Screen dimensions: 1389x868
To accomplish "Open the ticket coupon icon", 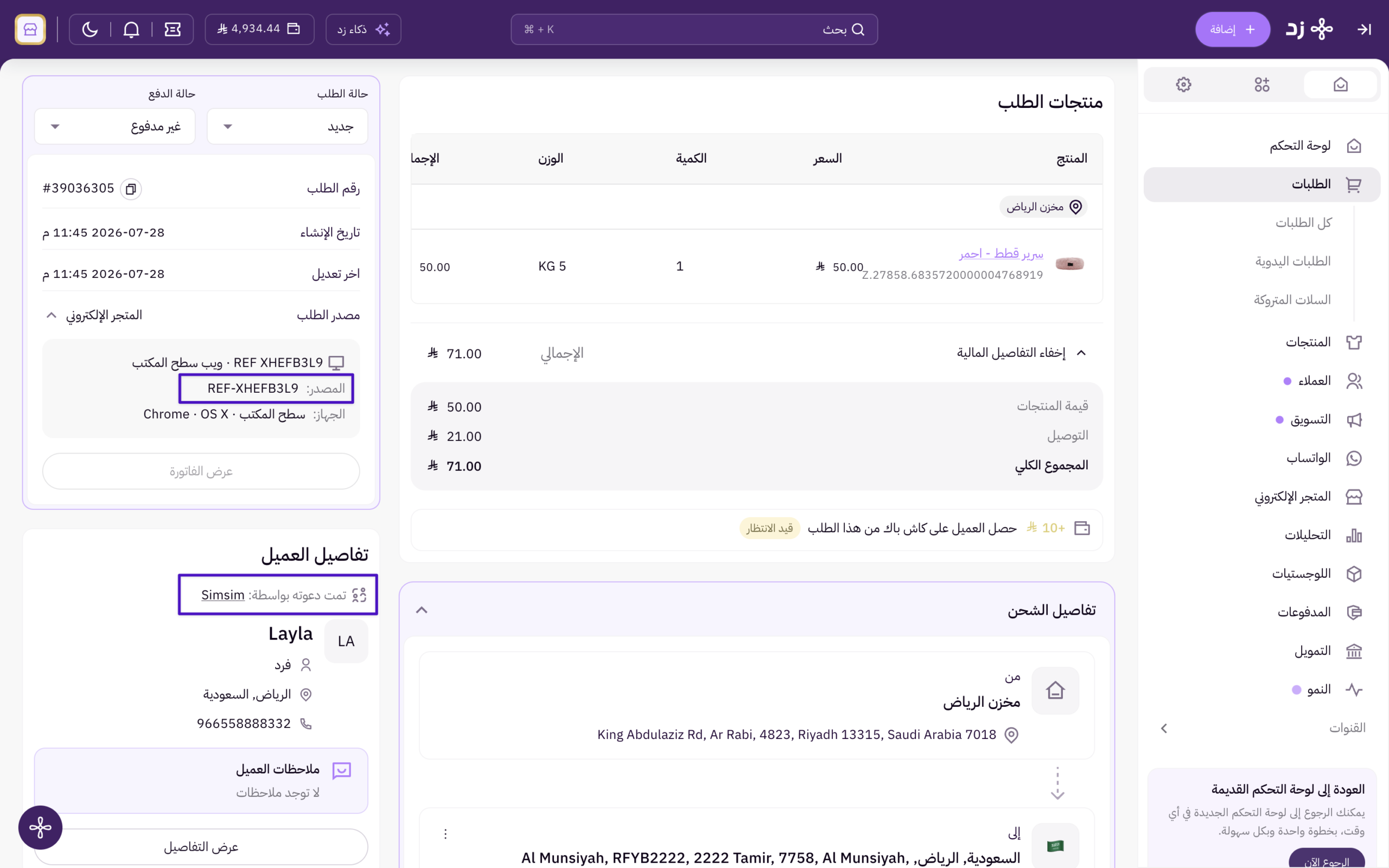I will (x=173, y=29).
